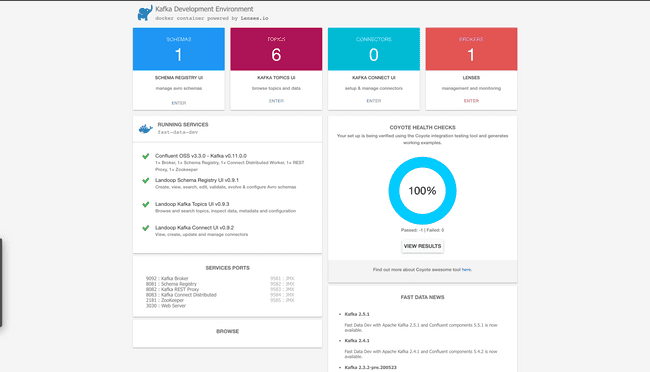Click the 'Kafka 2.3.2-pre.200523' news entry
The image size is (650, 372).
[371, 367]
